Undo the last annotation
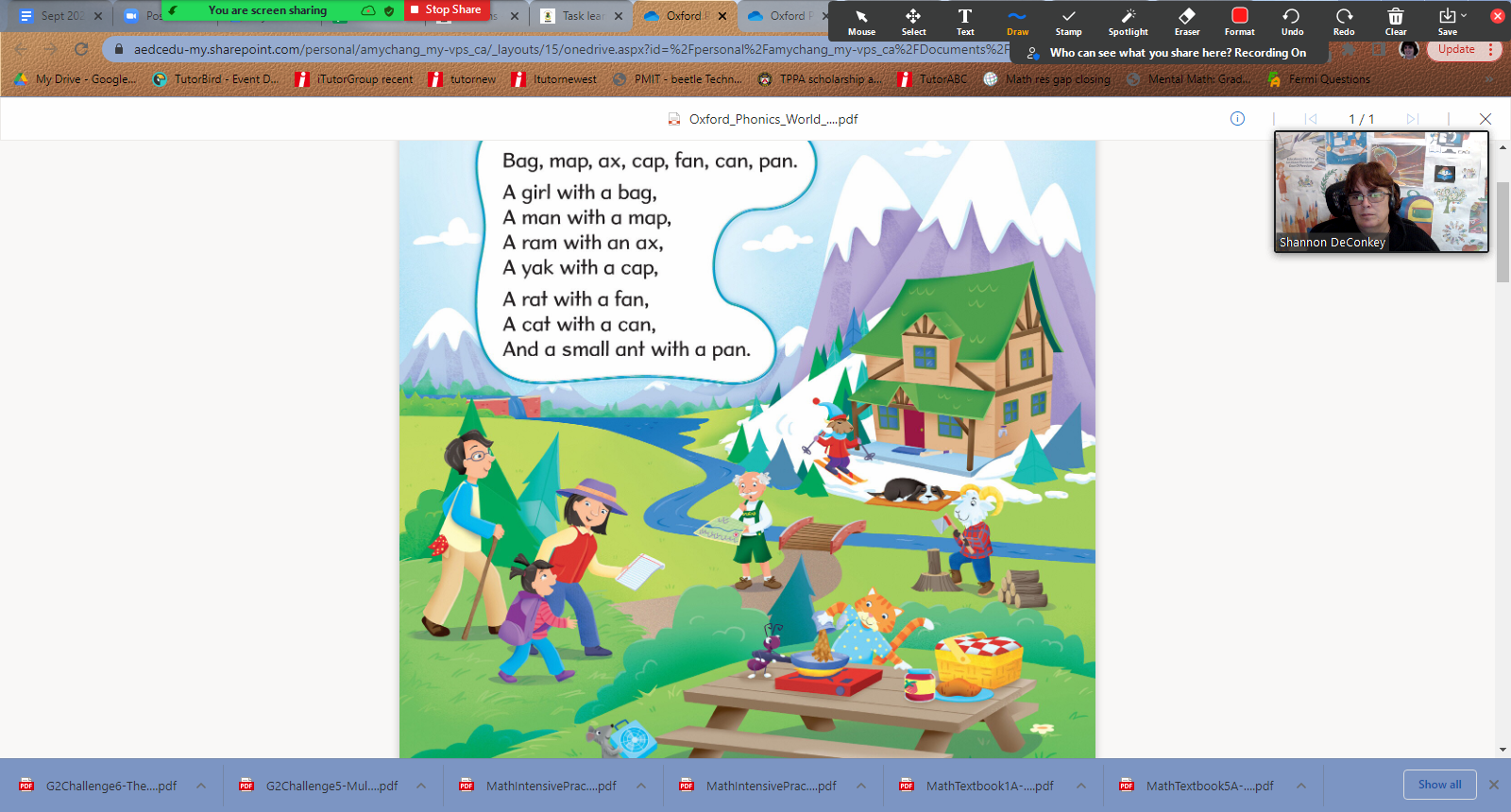The width and height of the screenshot is (1511, 812). click(x=1292, y=21)
